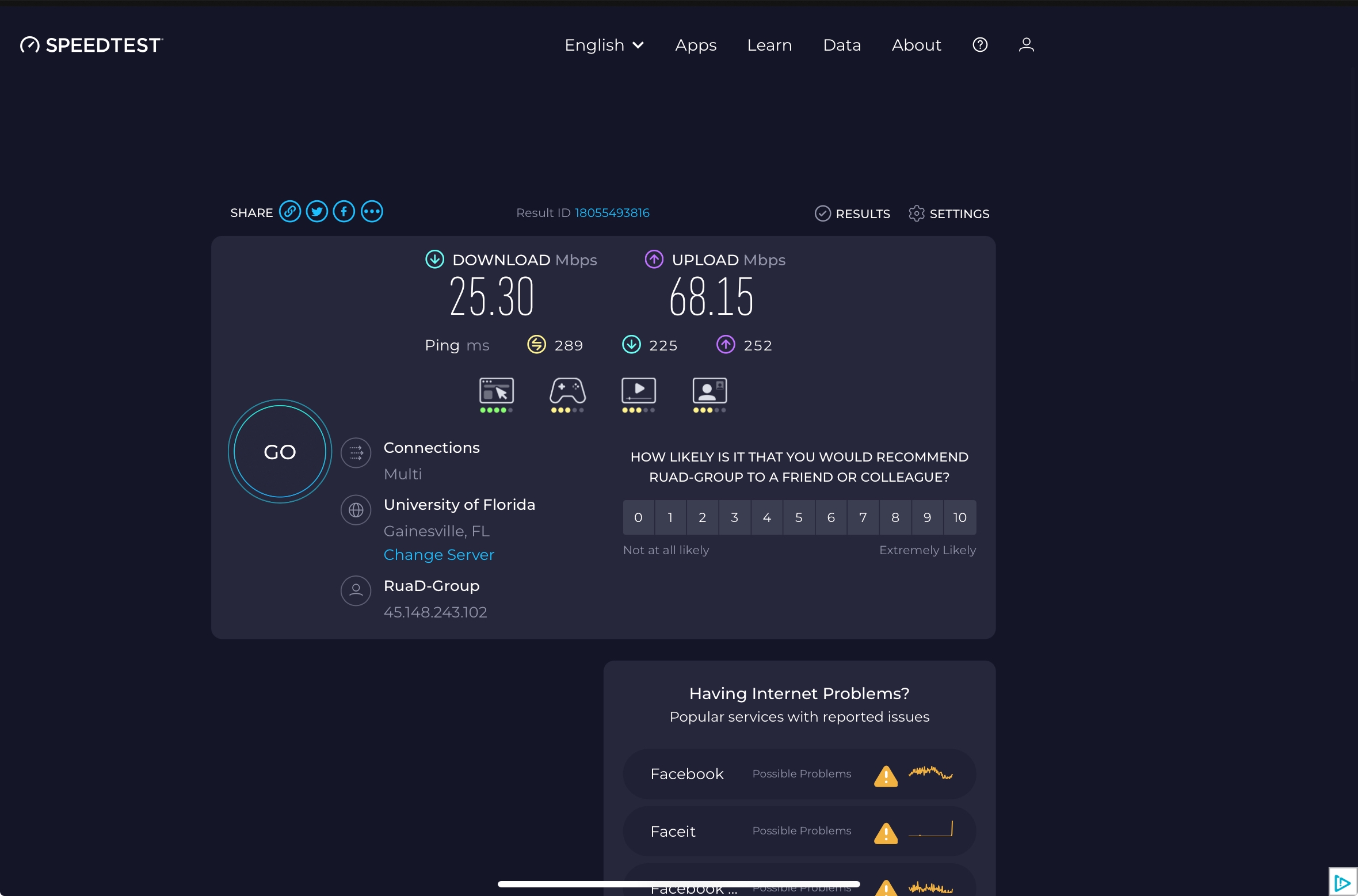Viewport: 1358px width, 896px height.
Task: Click the gaming controller experience icon
Action: [x=568, y=395]
